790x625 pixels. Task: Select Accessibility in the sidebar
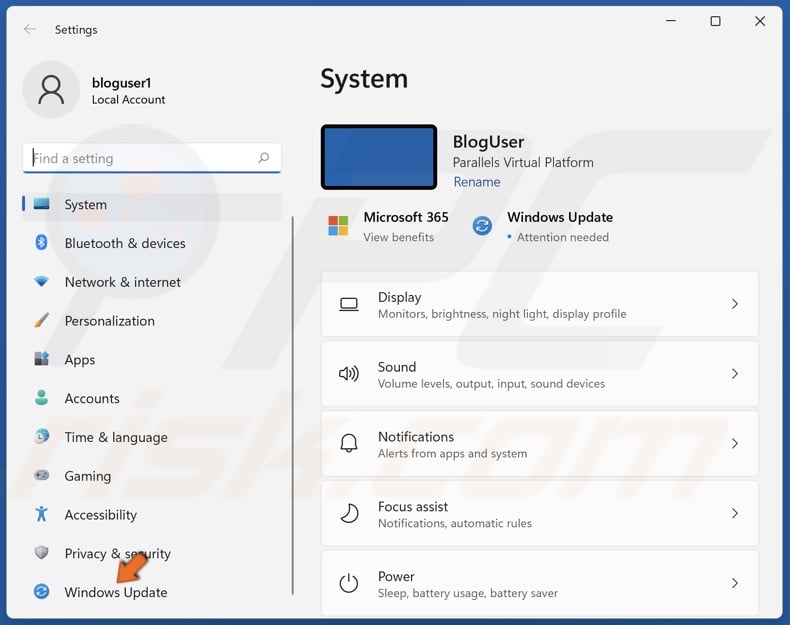[152, 515]
